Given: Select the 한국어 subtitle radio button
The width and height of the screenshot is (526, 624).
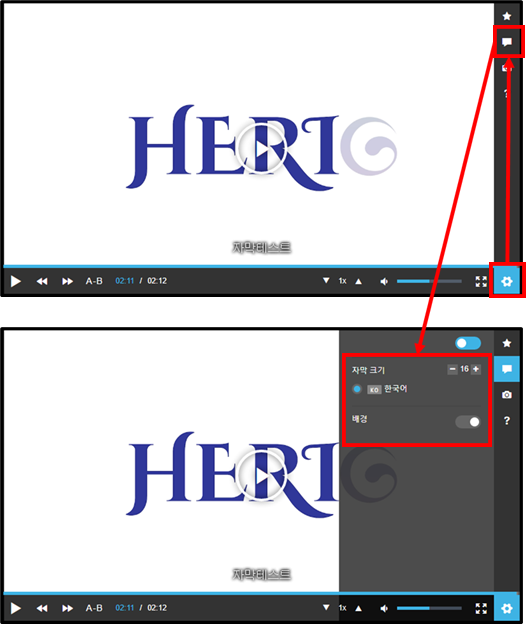Looking at the screenshot, I should (357, 389).
